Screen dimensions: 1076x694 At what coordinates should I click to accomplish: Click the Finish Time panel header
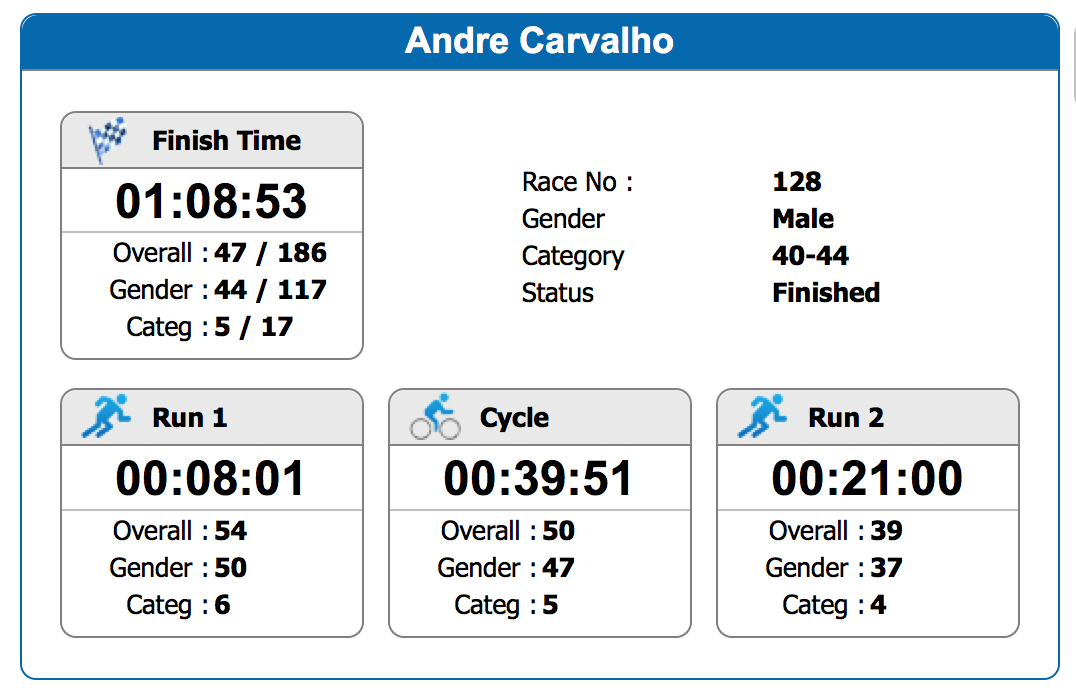[x=226, y=141]
